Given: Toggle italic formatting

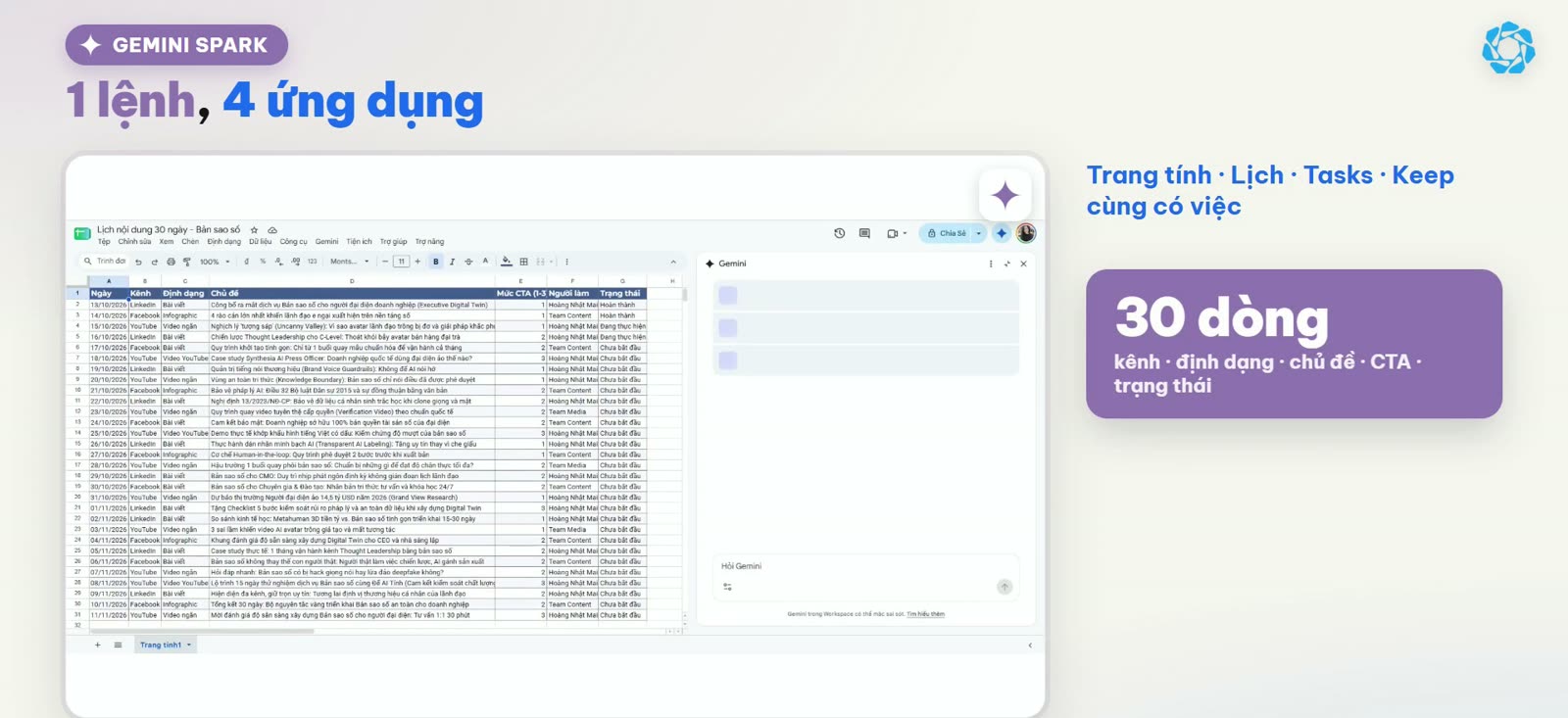Looking at the screenshot, I should pos(452,262).
